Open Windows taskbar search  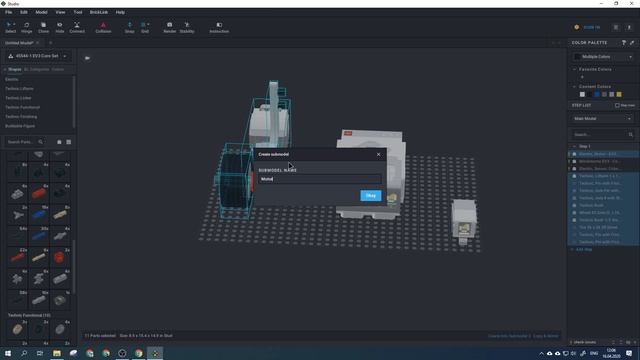coord(24,353)
